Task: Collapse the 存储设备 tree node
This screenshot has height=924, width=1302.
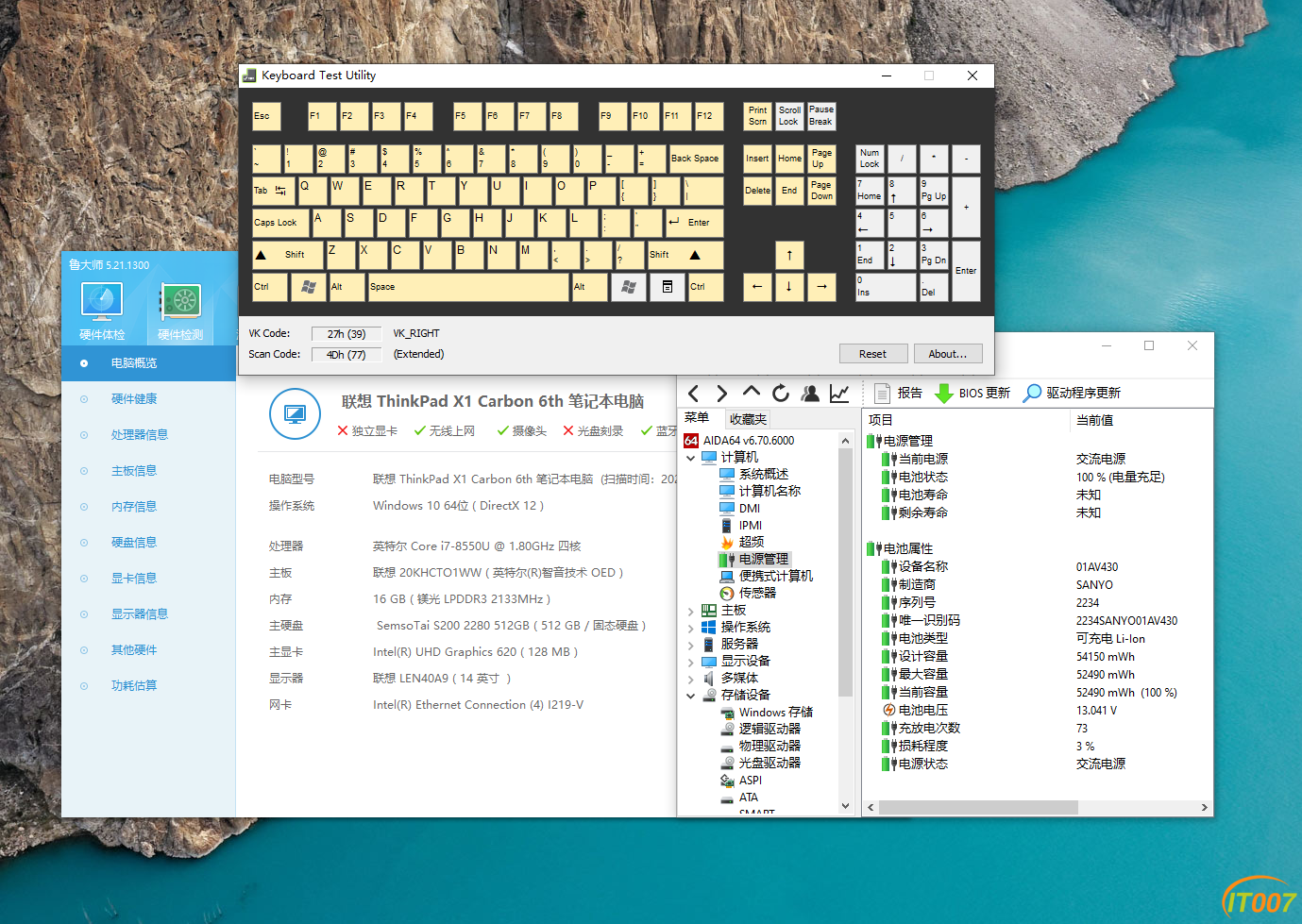Action: tap(690, 696)
